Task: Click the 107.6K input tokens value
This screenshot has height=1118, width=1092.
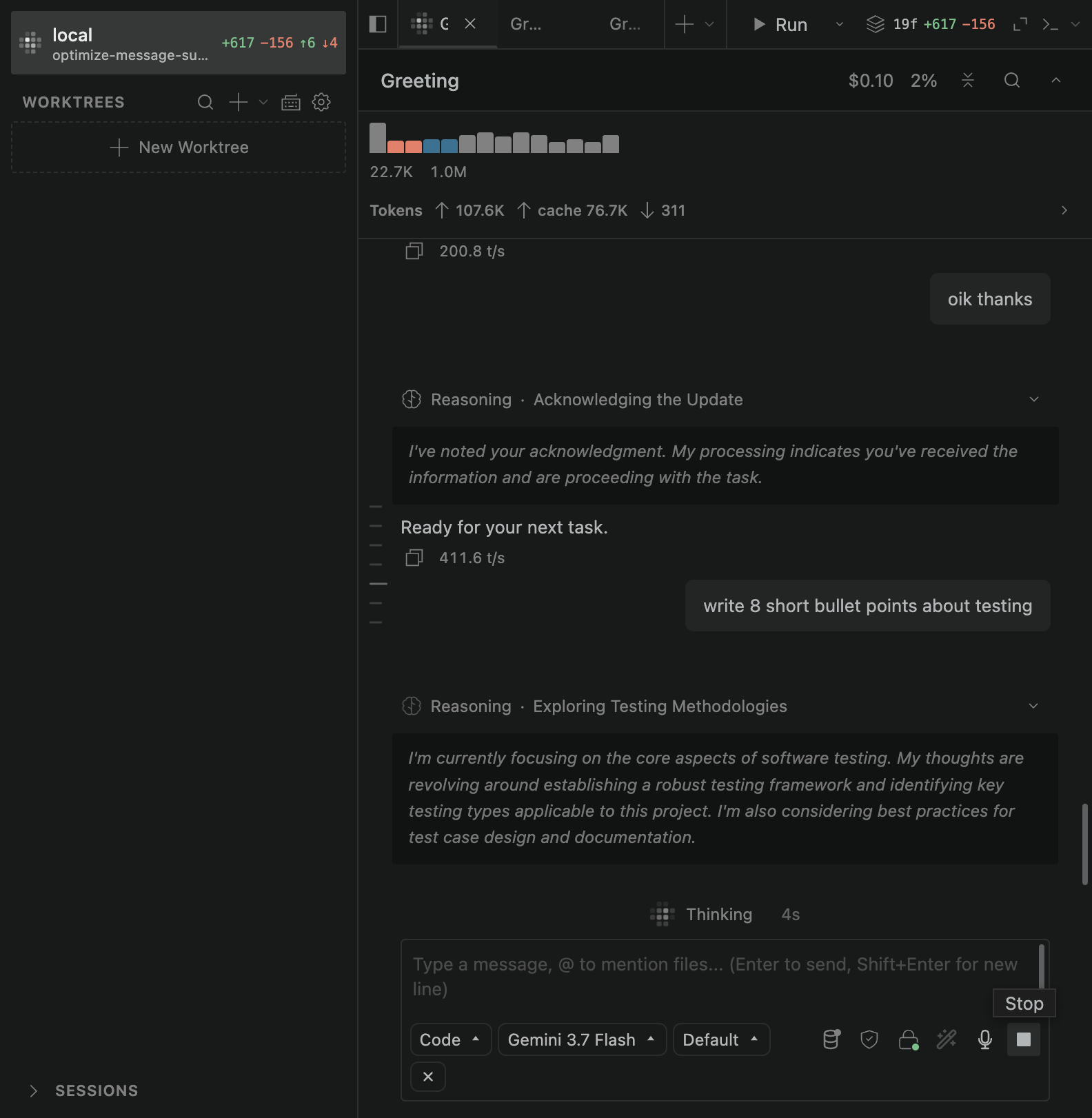Action: (x=480, y=210)
